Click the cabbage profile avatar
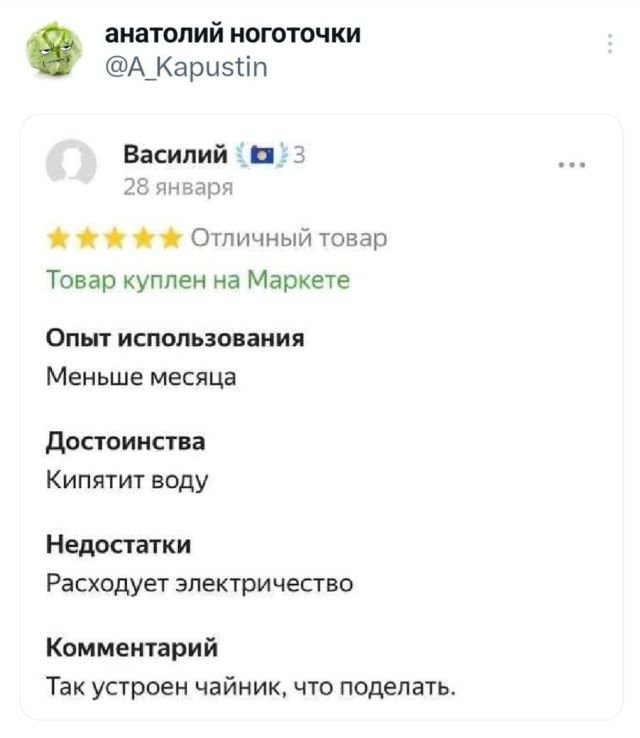 pos(53,50)
